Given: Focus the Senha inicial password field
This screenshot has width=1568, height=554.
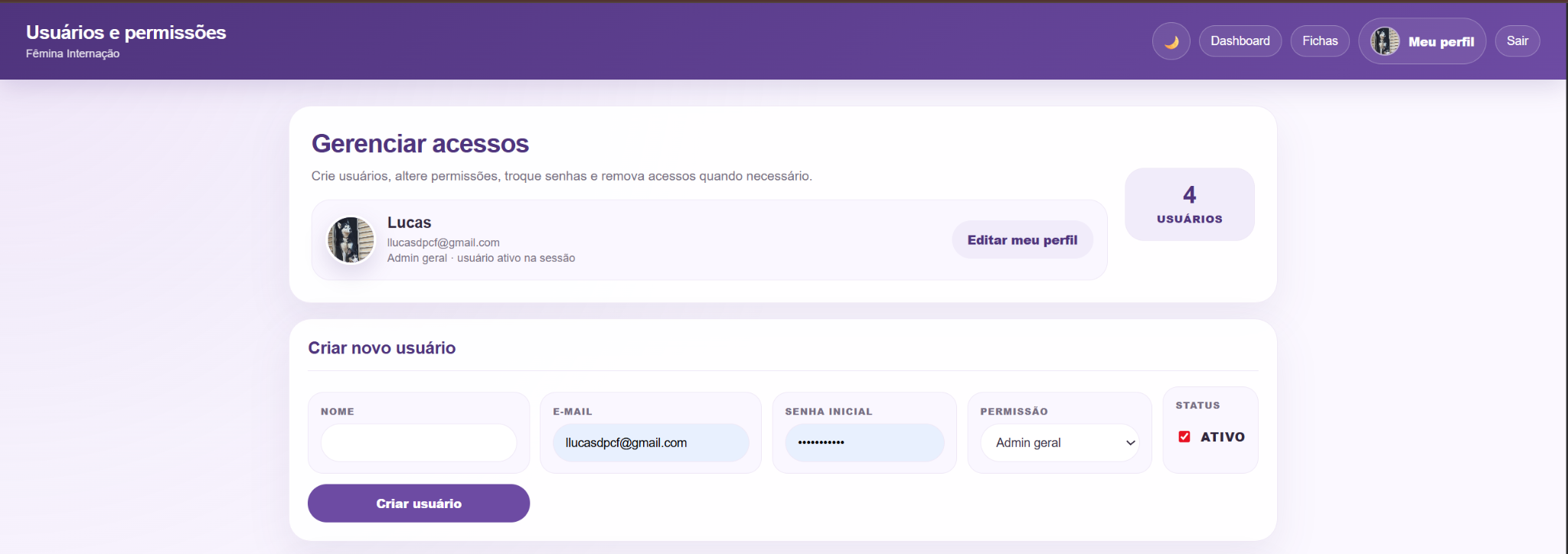Looking at the screenshot, I should (x=864, y=443).
